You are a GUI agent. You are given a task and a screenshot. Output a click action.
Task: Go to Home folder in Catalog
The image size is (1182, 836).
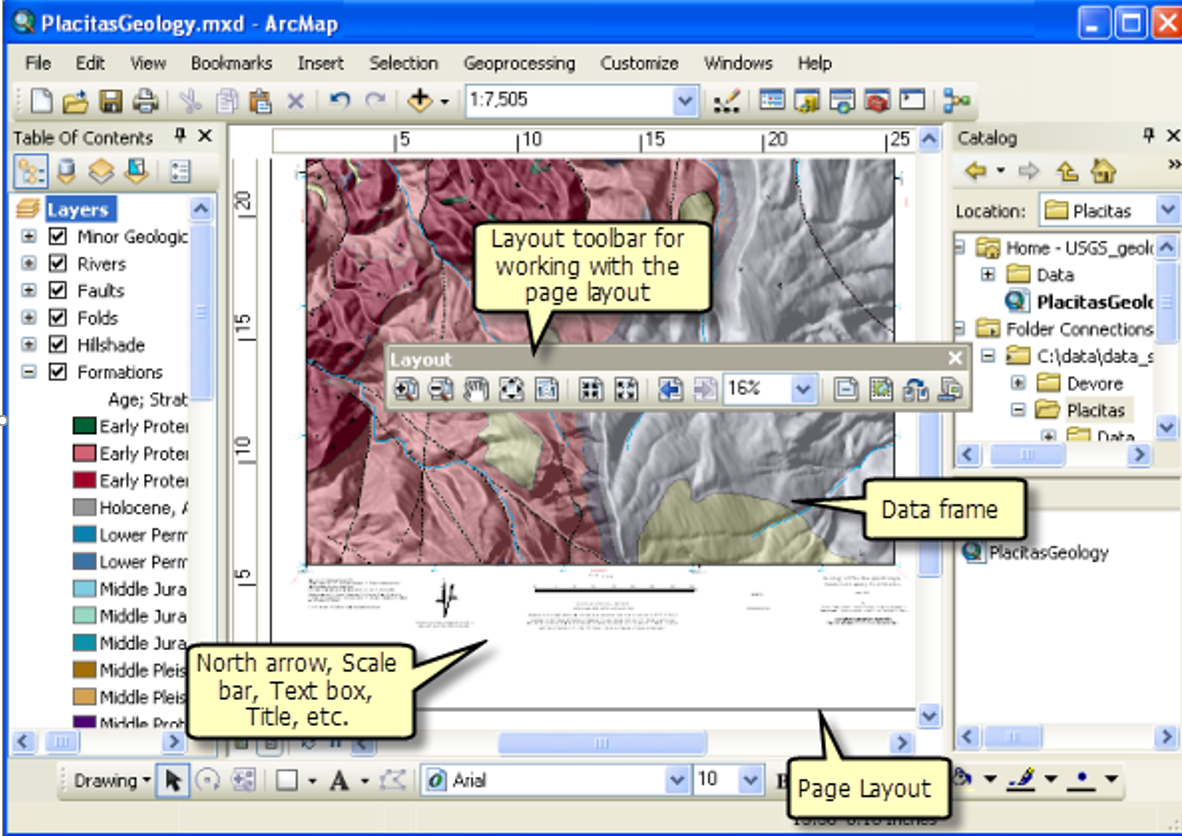[x=1103, y=171]
